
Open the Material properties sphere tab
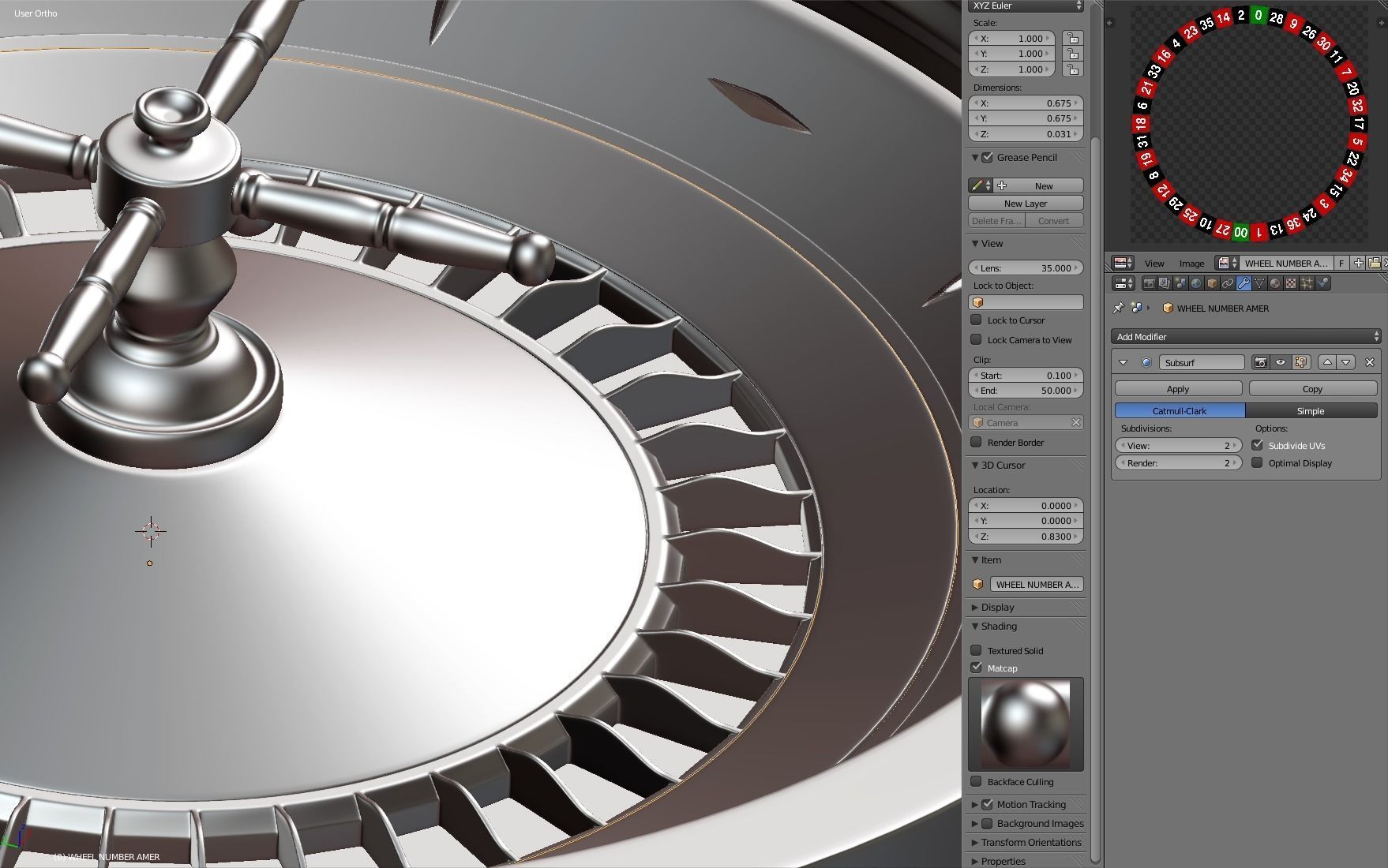pos(1275,283)
